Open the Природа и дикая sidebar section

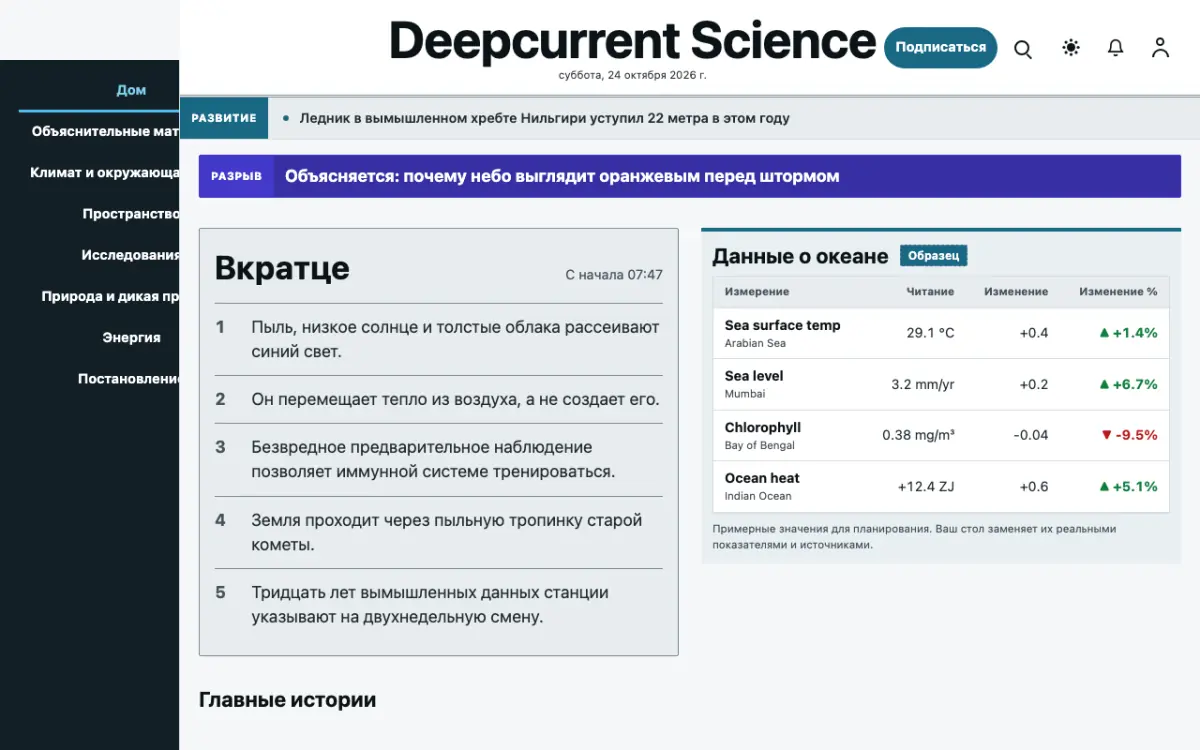click(x=110, y=296)
